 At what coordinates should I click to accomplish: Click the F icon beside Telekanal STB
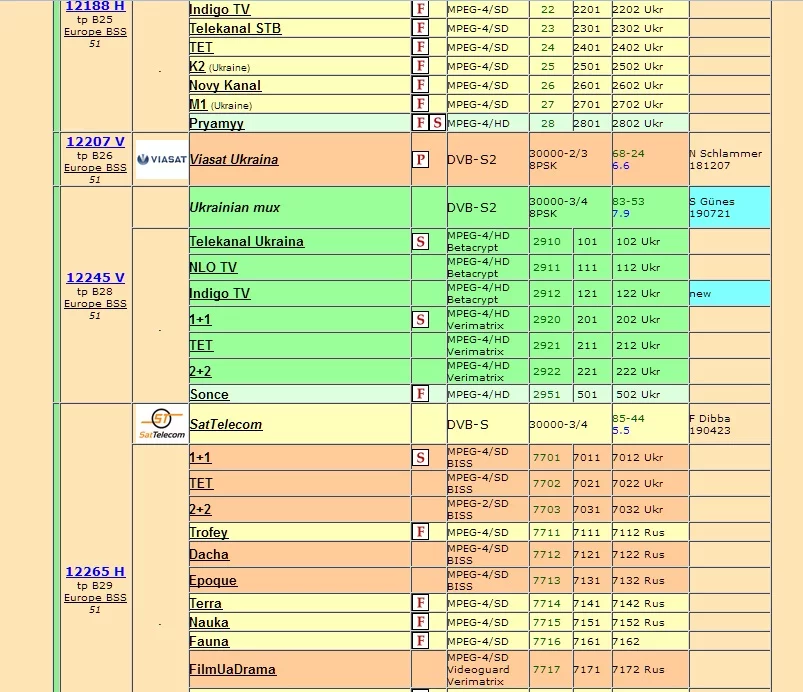tap(420, 28)
